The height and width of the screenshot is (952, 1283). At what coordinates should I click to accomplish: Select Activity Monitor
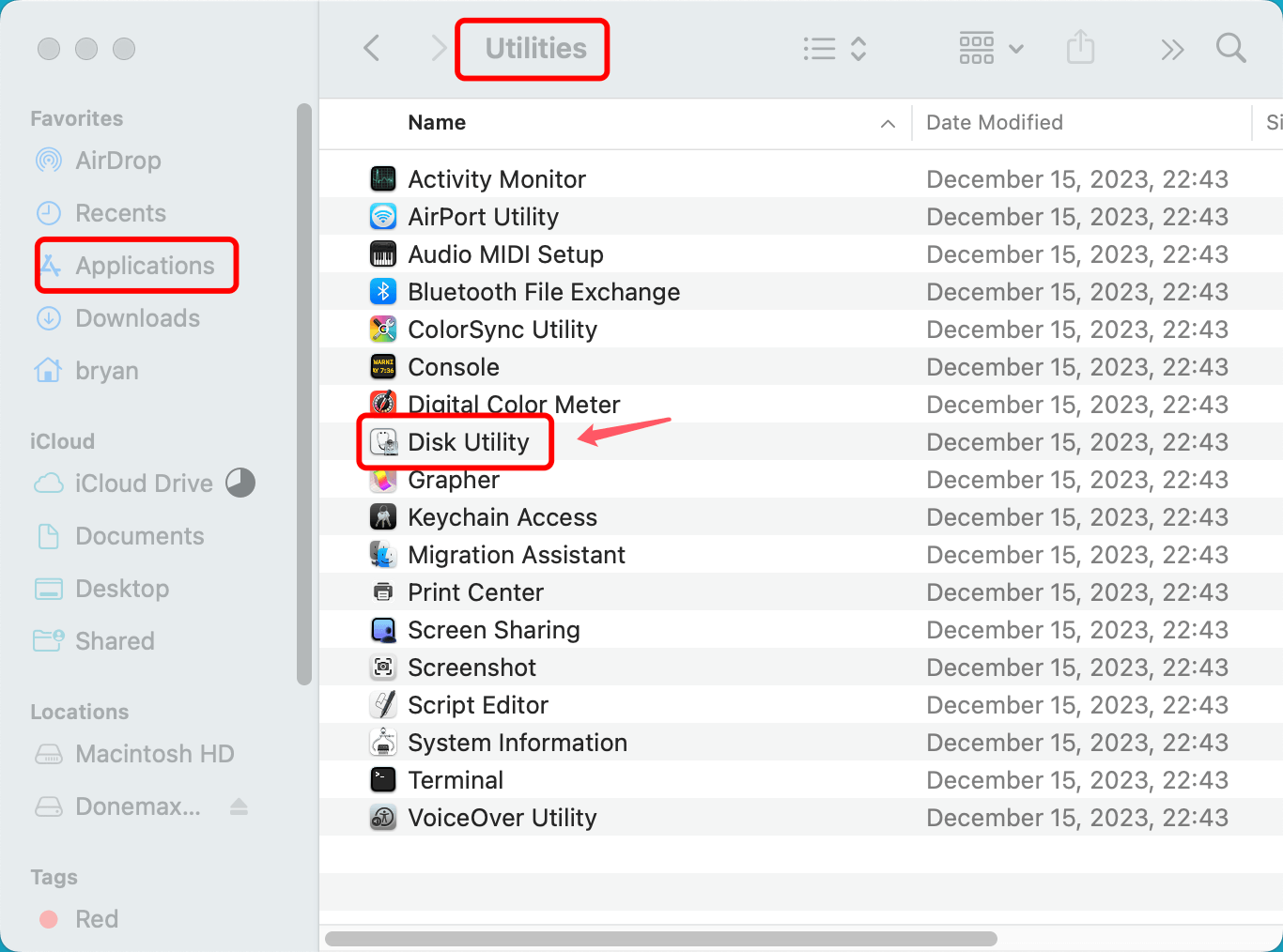pyautogui.click(x=497, y=178)
